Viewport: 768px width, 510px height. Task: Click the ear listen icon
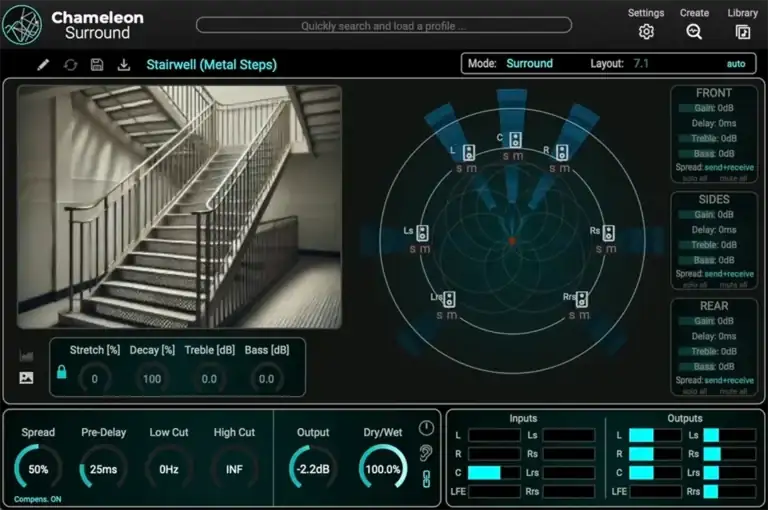tap(426, 453)
